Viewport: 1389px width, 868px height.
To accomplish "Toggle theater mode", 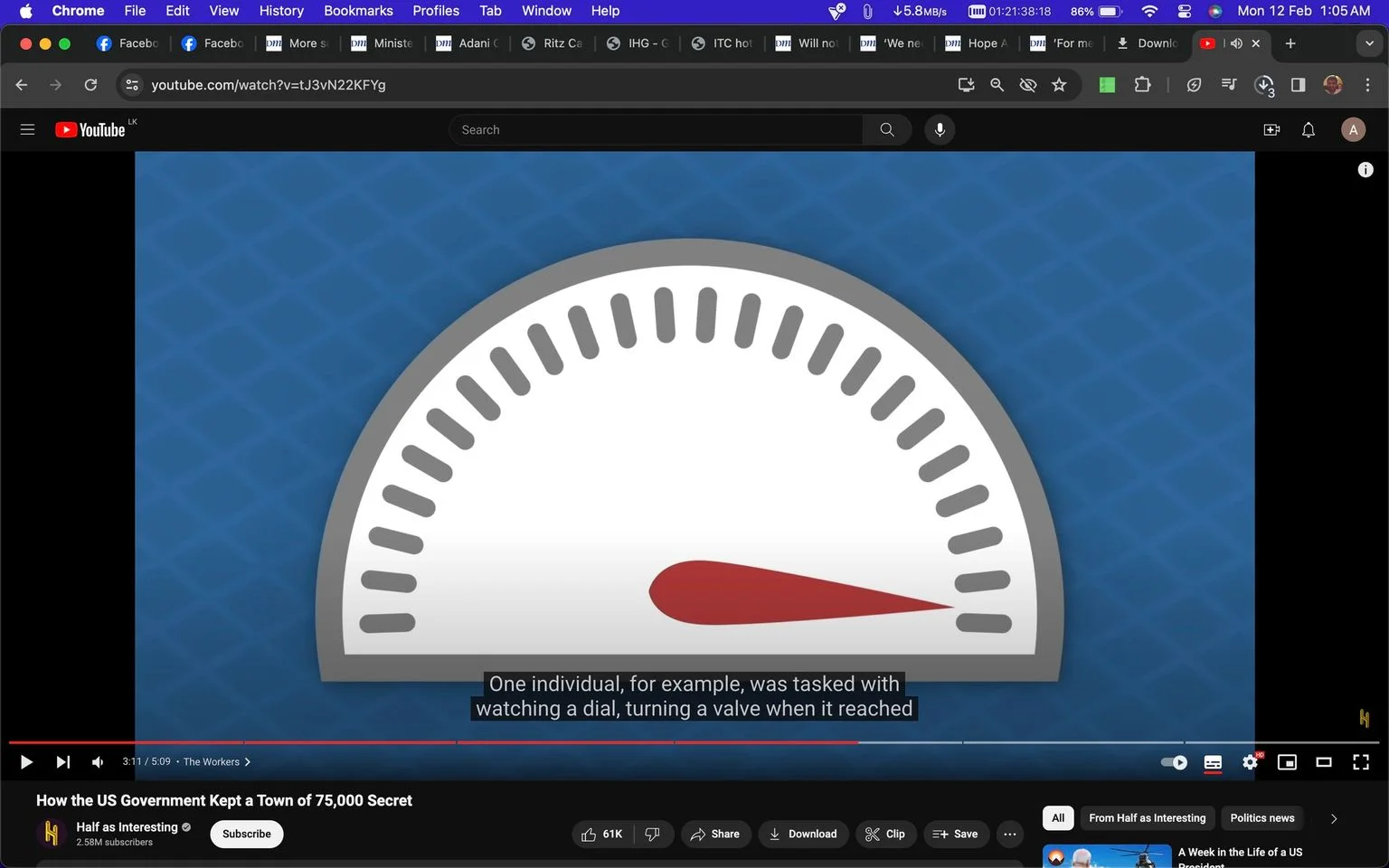I will 1324,762.
